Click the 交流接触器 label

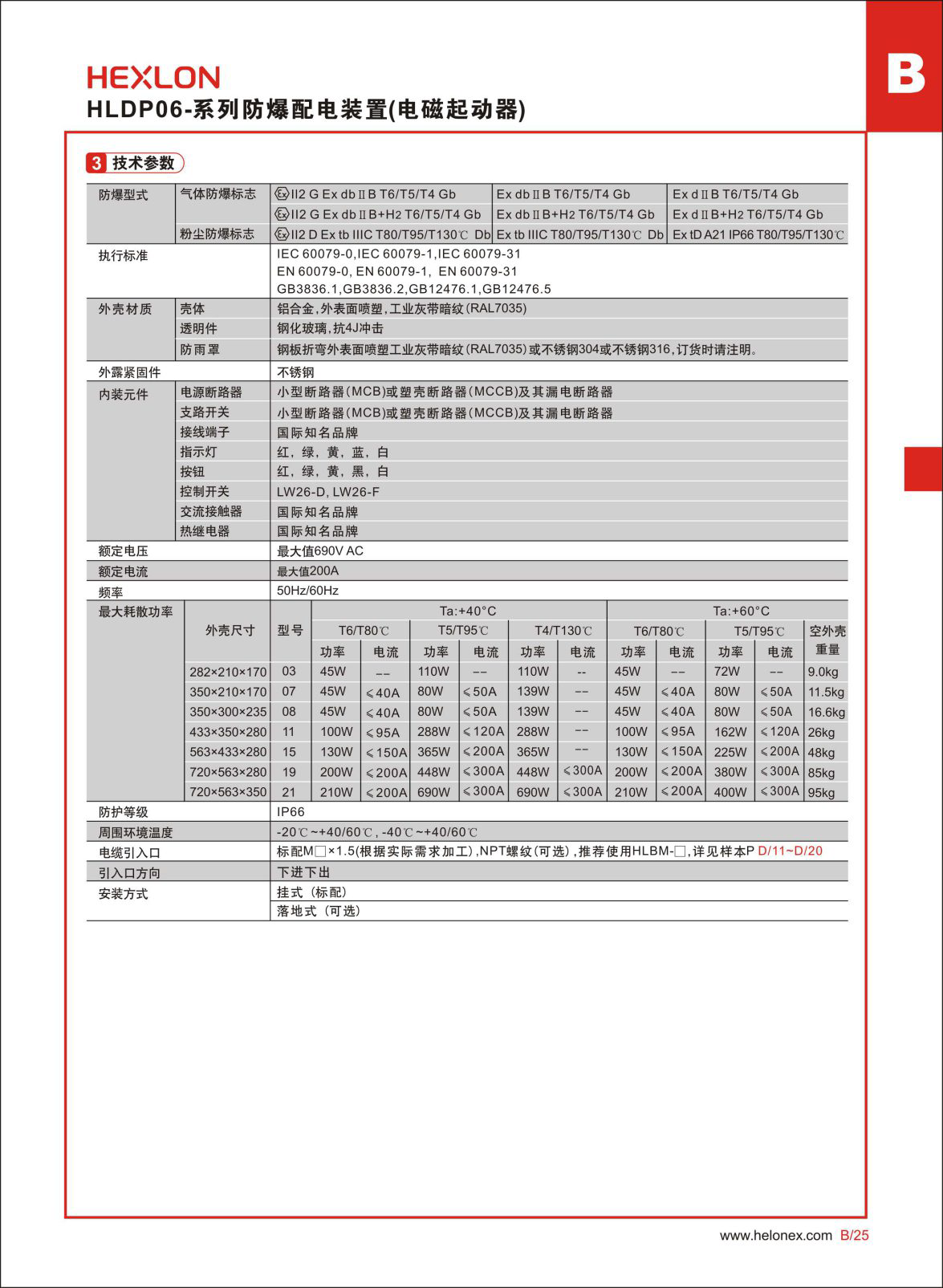(x=211, y=511)
